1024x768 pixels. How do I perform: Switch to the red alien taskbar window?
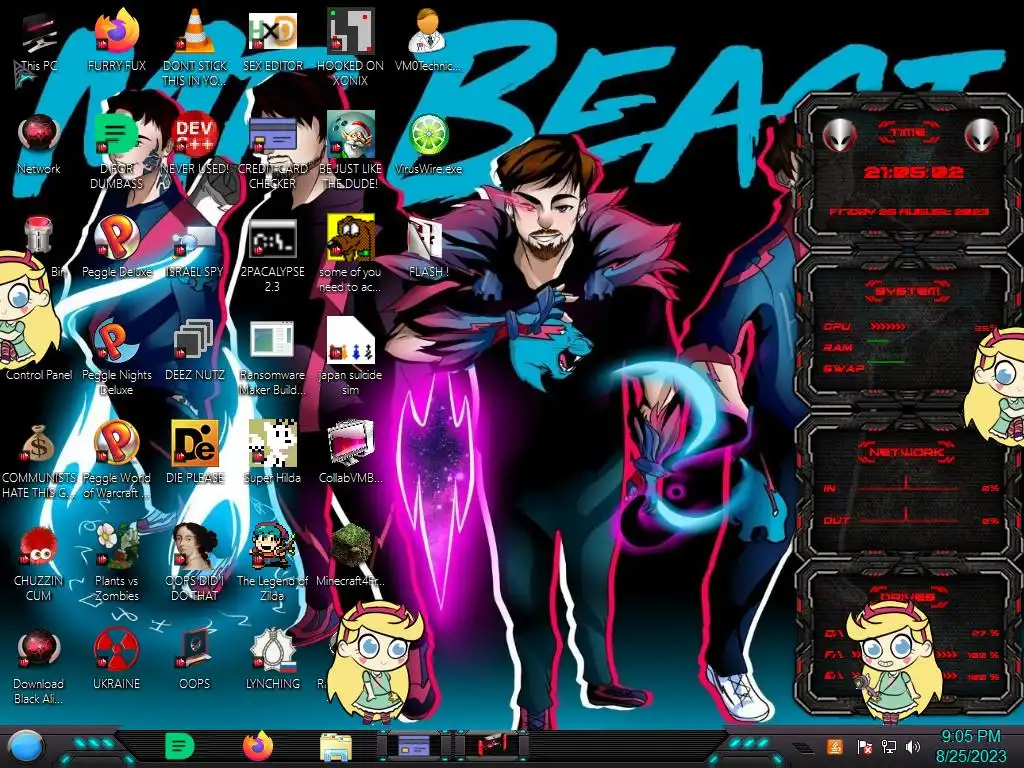click(x=492, y=745)
